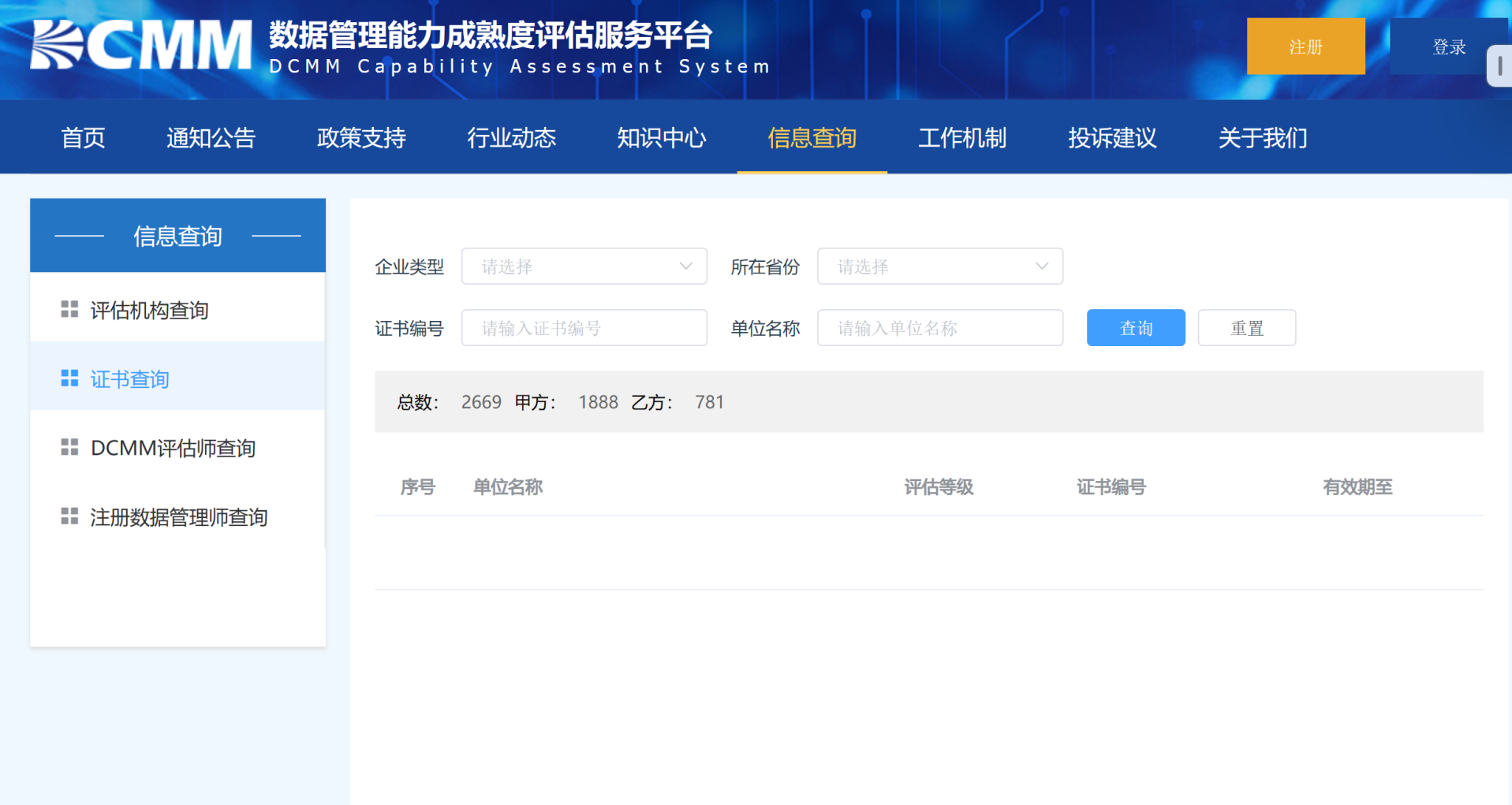Click grid icon beside DCMM评估师查询
This screenshot has width=1512, height=805.
[69, 447]
